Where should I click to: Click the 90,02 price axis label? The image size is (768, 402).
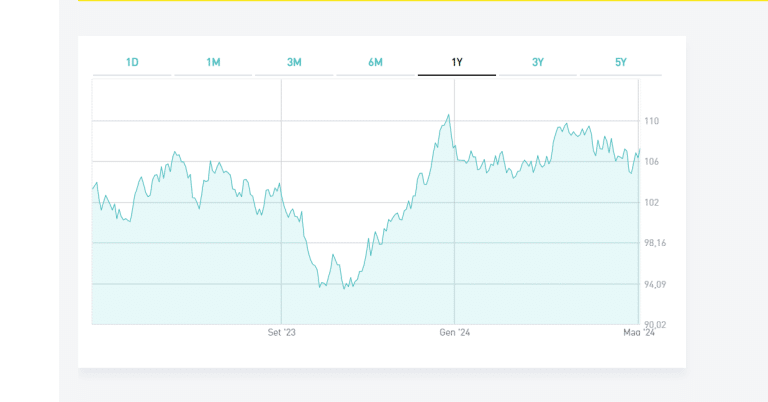click(x=655, y=324)
